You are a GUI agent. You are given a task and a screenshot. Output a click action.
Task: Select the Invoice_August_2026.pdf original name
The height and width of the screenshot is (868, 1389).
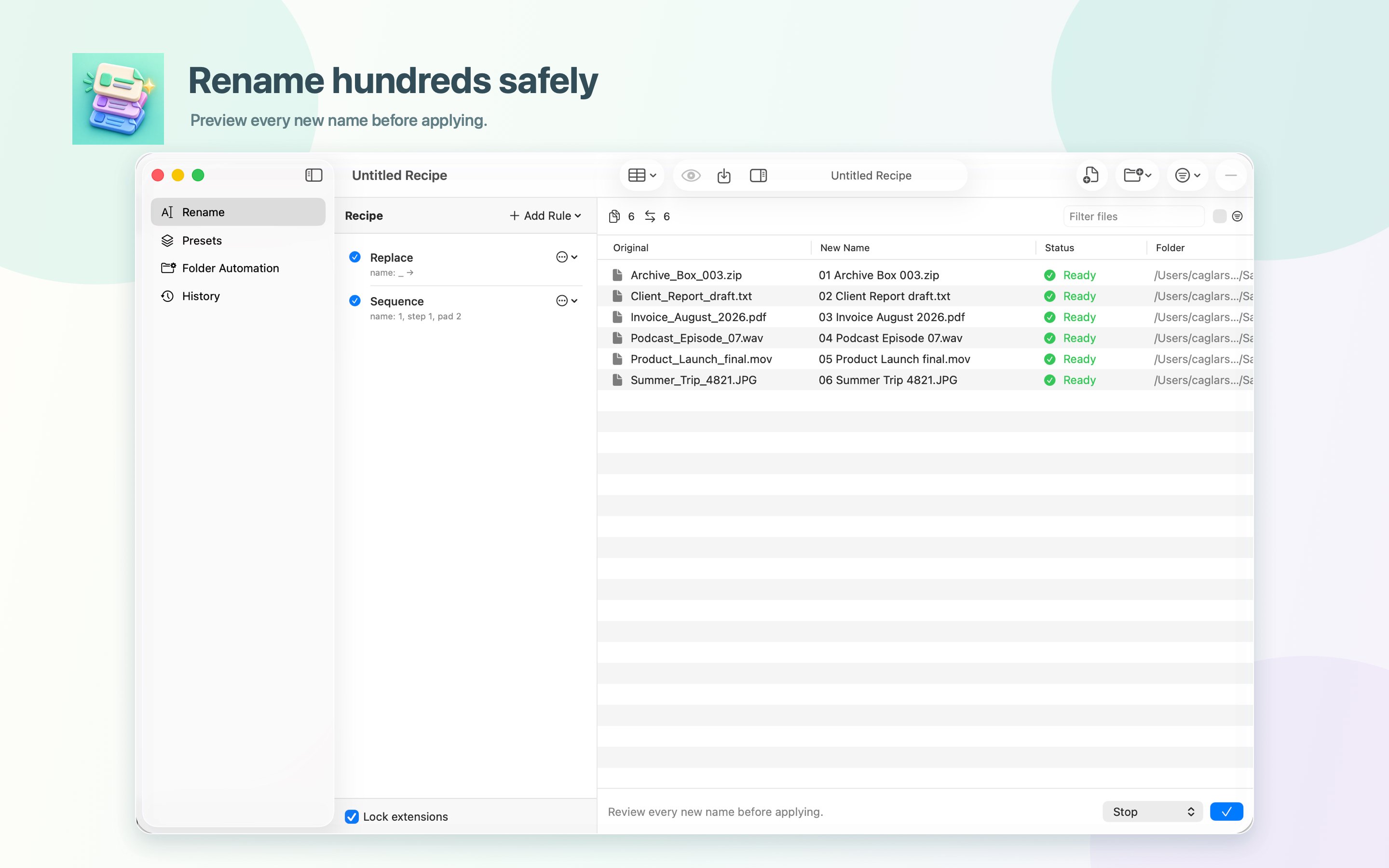[x=698, y=317]
